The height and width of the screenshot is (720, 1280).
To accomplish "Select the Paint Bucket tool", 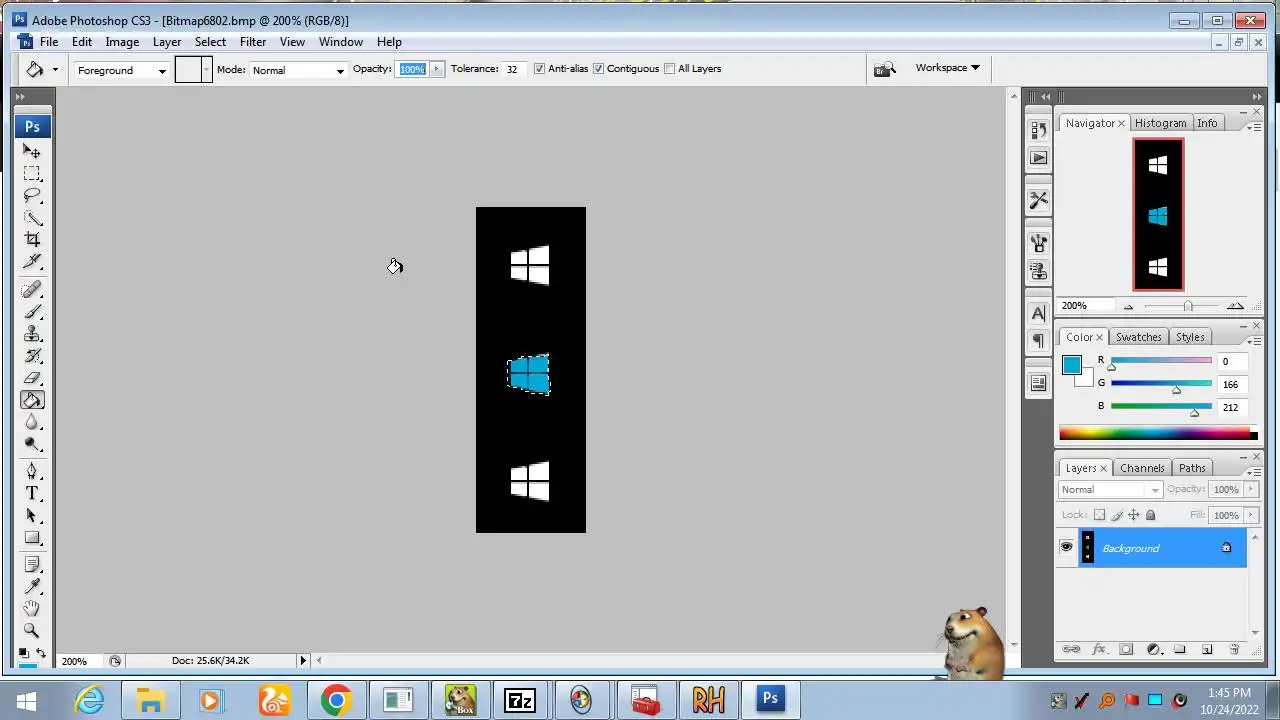I will pyautogui.click(x=32, y=400).
